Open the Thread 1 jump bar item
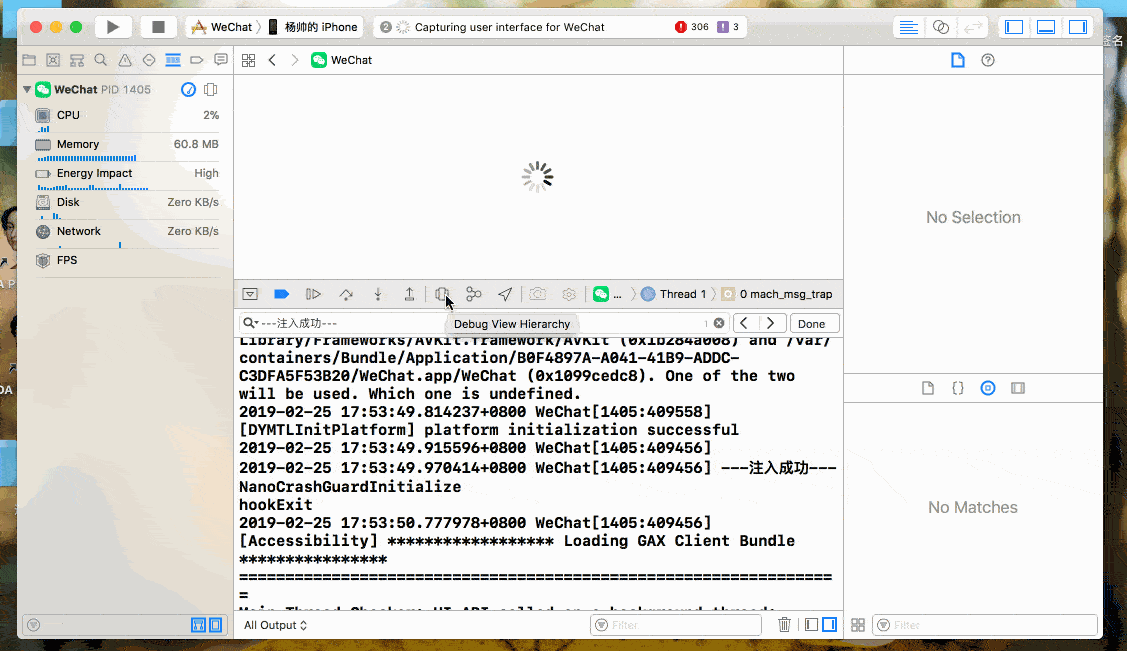 pos(674,294)
